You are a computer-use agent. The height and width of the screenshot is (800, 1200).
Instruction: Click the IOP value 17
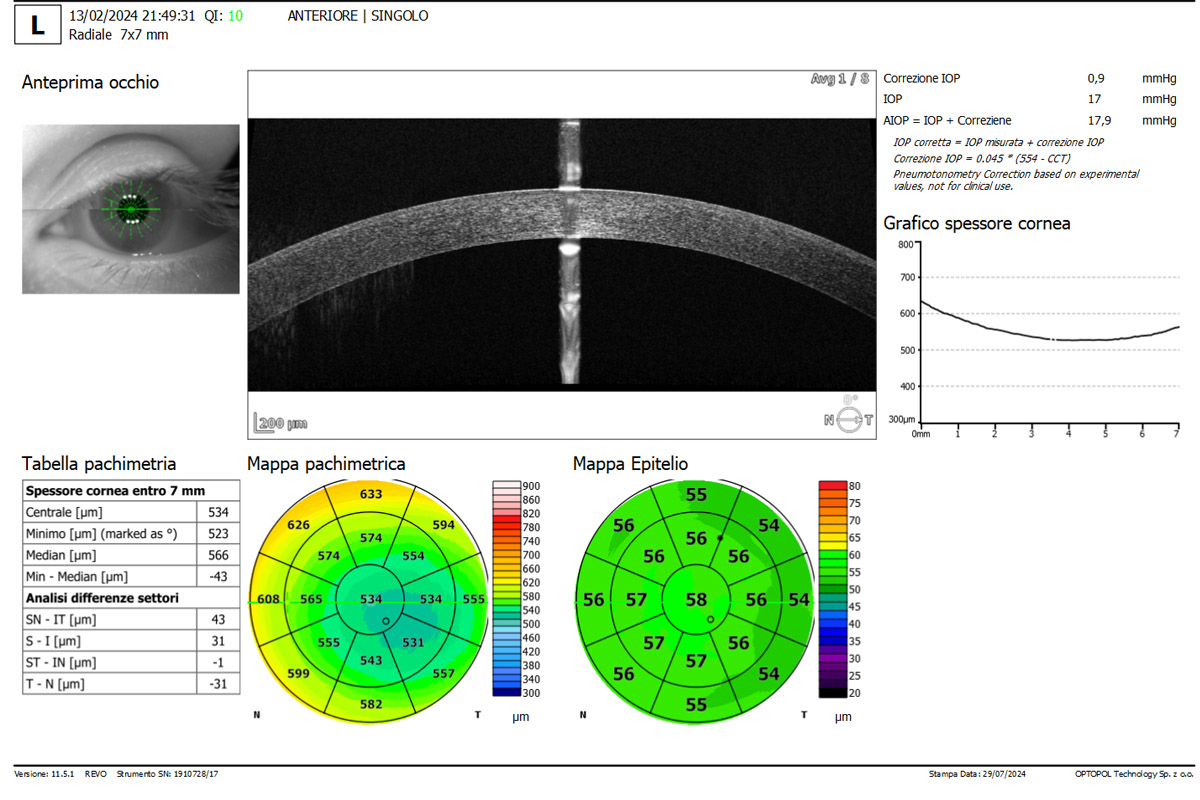[1095, 99]
